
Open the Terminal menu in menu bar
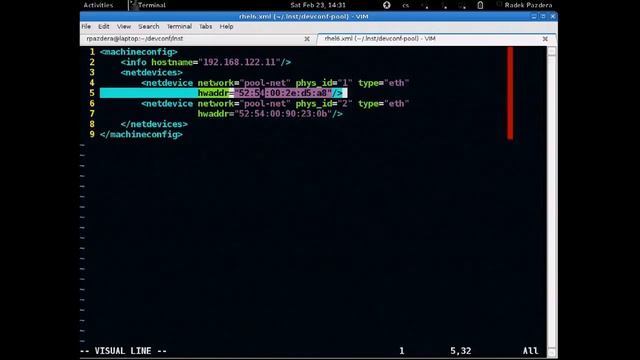pyautogui.click(x=179, y=27)
